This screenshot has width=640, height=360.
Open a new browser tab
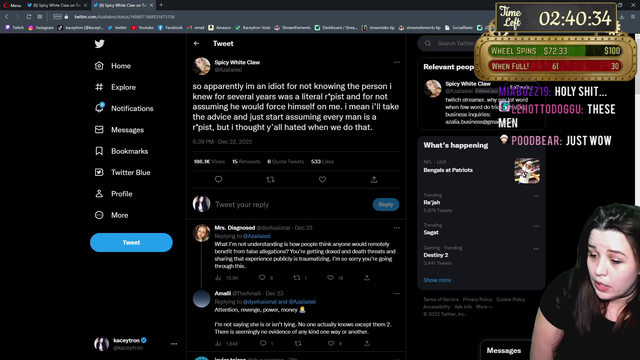tap(161, 5)
